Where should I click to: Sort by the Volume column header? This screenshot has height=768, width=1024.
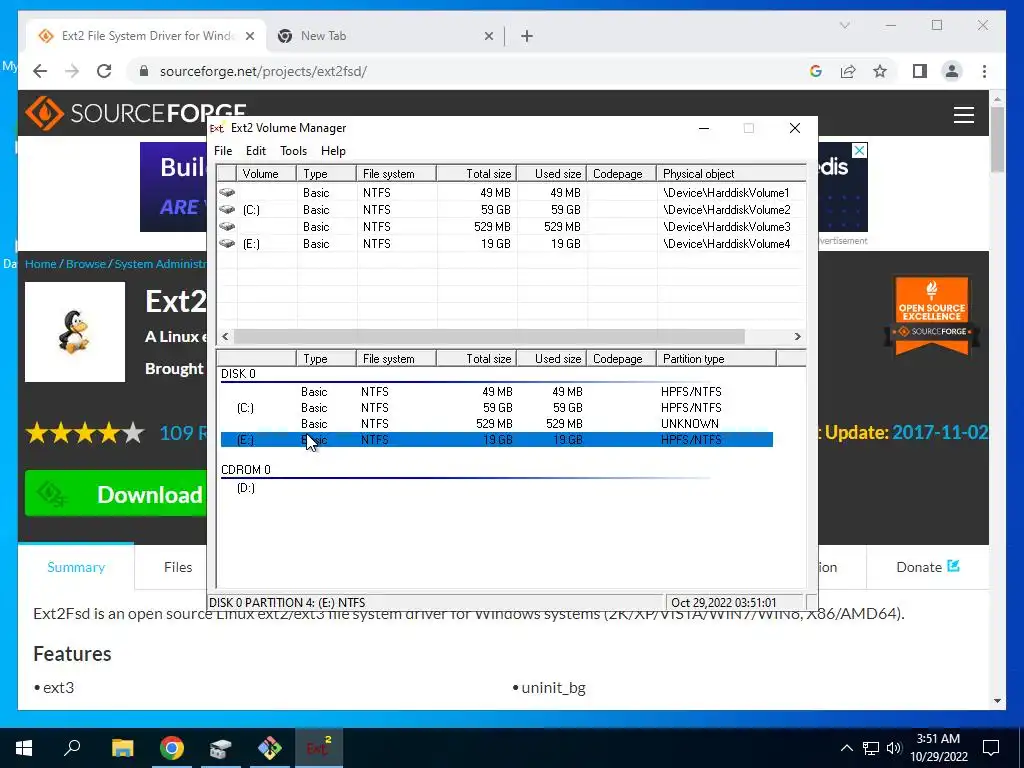coord(267,174)
